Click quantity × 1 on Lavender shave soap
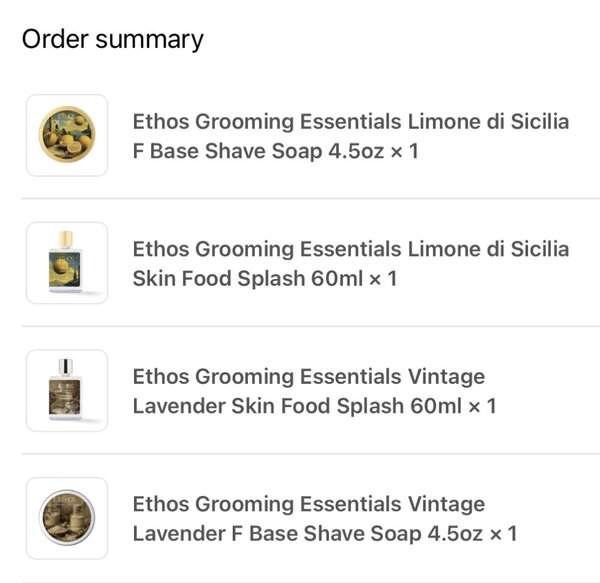600x583 pixels. [504, 534]
